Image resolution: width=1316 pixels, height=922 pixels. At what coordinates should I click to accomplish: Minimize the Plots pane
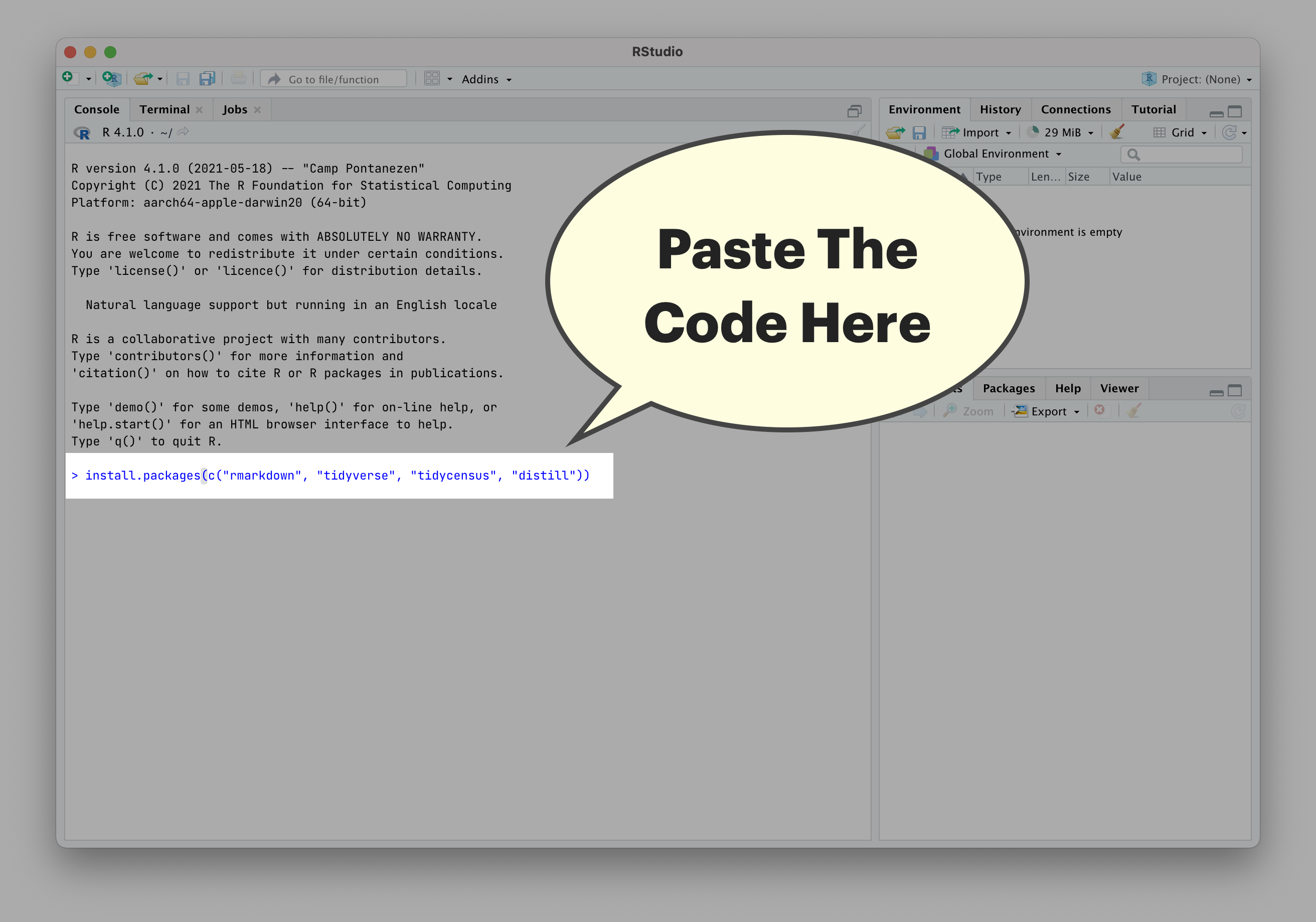(1216, 392)
